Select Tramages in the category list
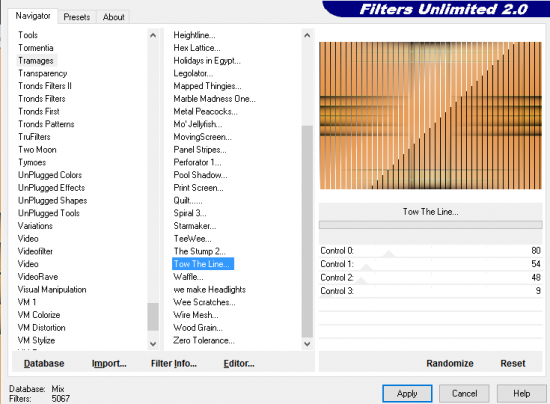The width and height of the screenshot is (550, 404). (x=36, y=61)
